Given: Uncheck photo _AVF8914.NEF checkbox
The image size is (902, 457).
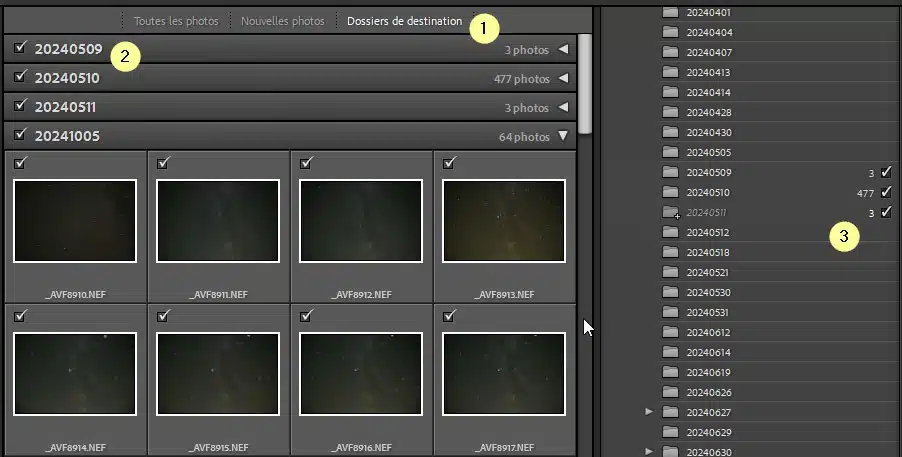Looking at the screenshot, I should 20,316.
